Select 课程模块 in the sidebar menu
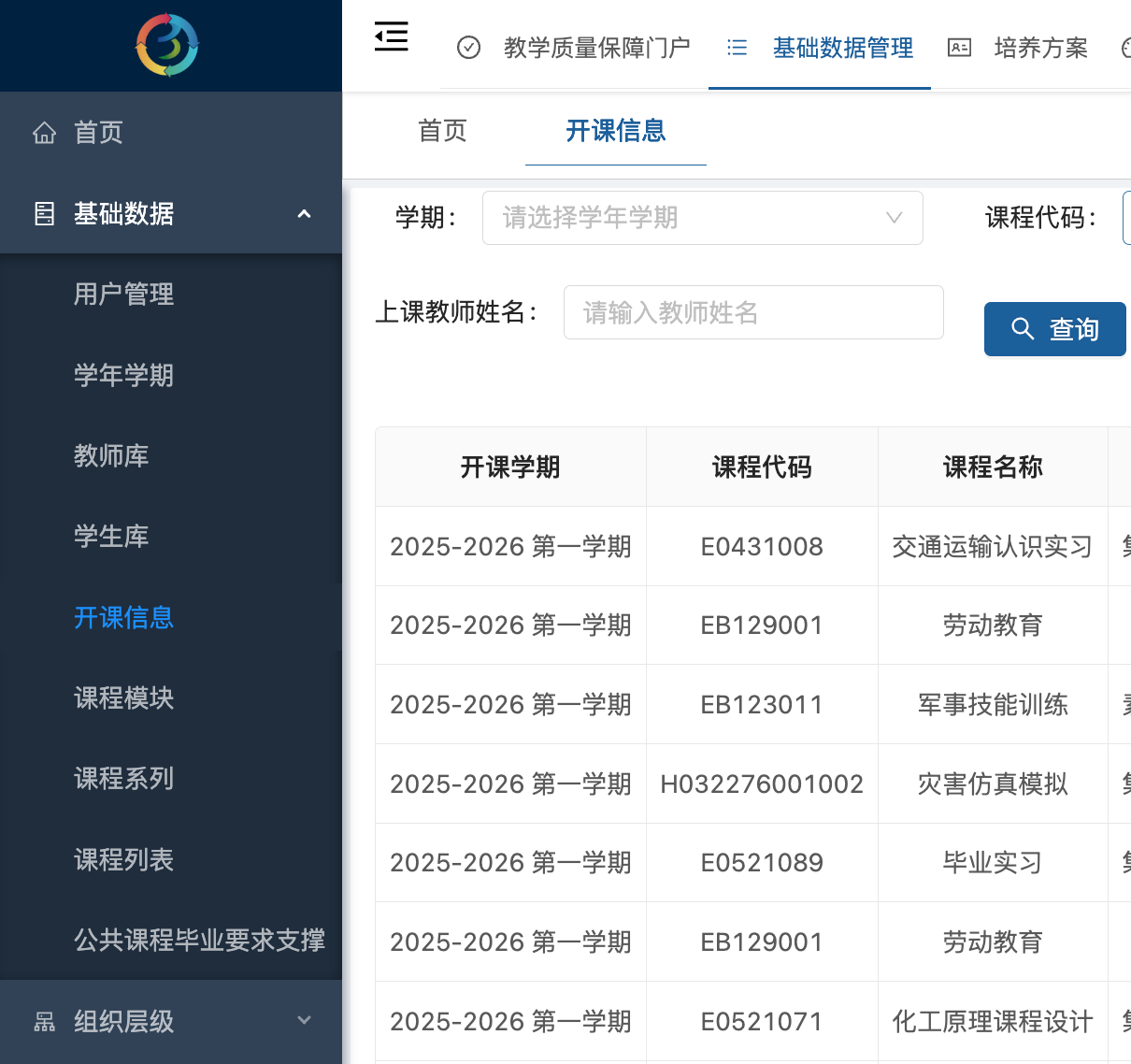 pos(123,698)
